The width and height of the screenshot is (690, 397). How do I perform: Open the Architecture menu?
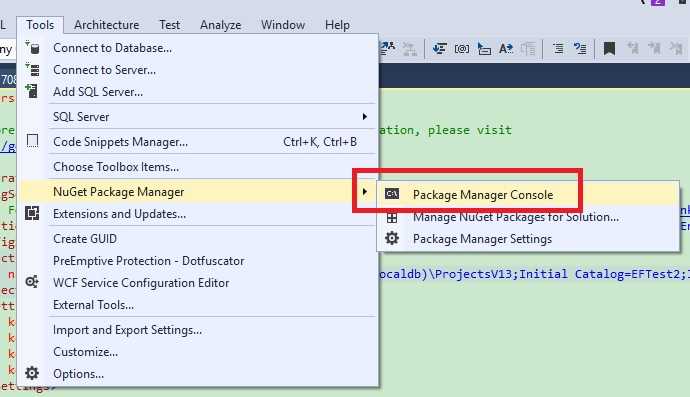point(106,25)
